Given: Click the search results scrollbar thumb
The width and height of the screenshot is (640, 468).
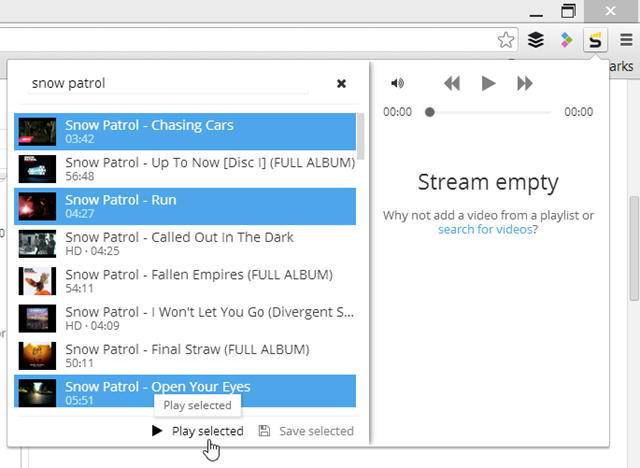Looking at the screenshot, I should (x=360, y=136).
